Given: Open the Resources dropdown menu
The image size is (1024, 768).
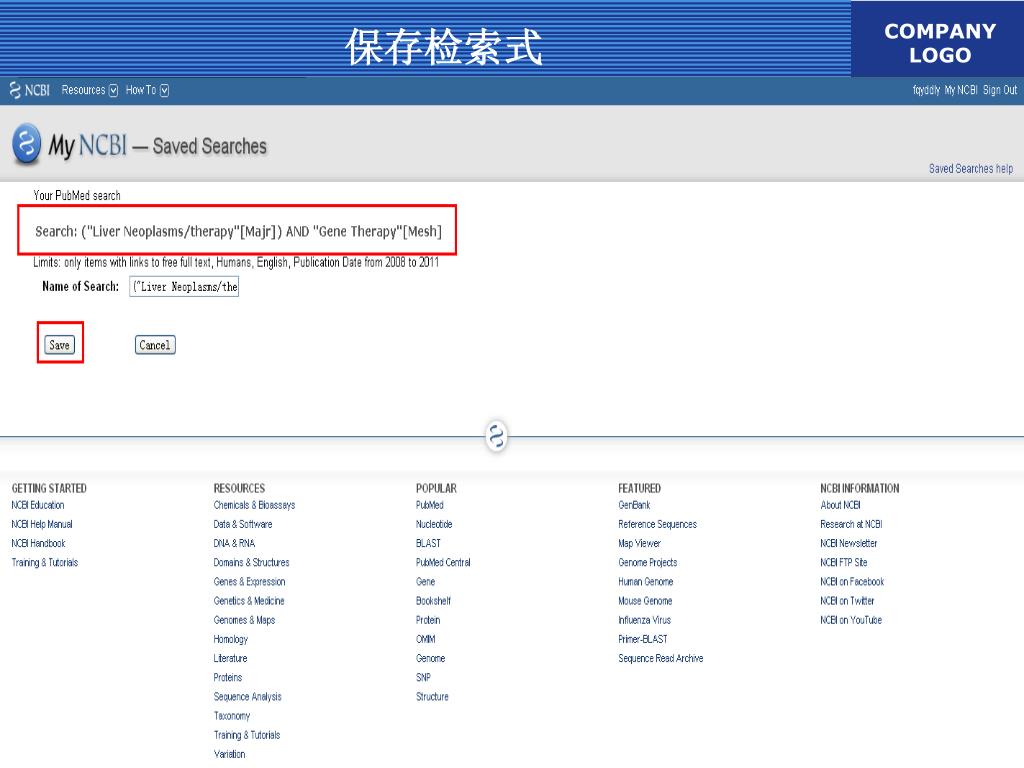Looking at the screenshot, I should [x=89, y=90].
